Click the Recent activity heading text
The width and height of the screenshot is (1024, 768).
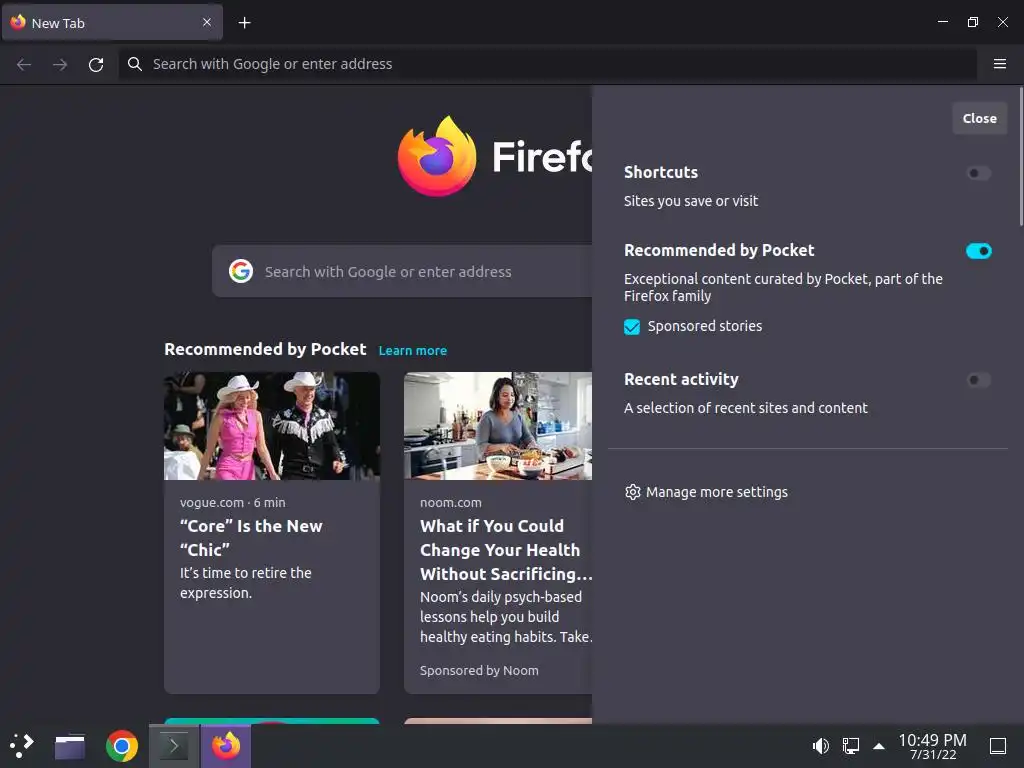pos(681,379)
